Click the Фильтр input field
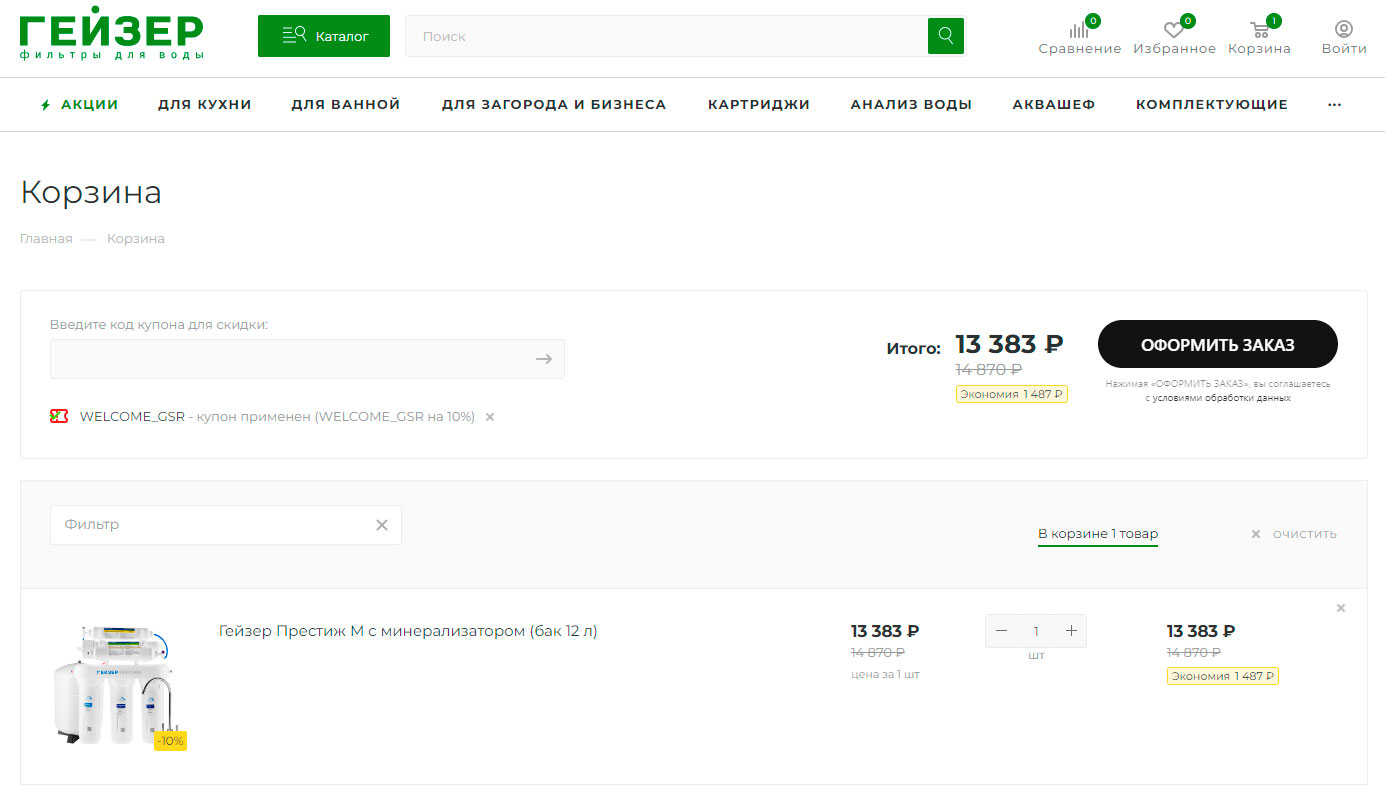The image size is (1385, 802). [x=225, y=525]
